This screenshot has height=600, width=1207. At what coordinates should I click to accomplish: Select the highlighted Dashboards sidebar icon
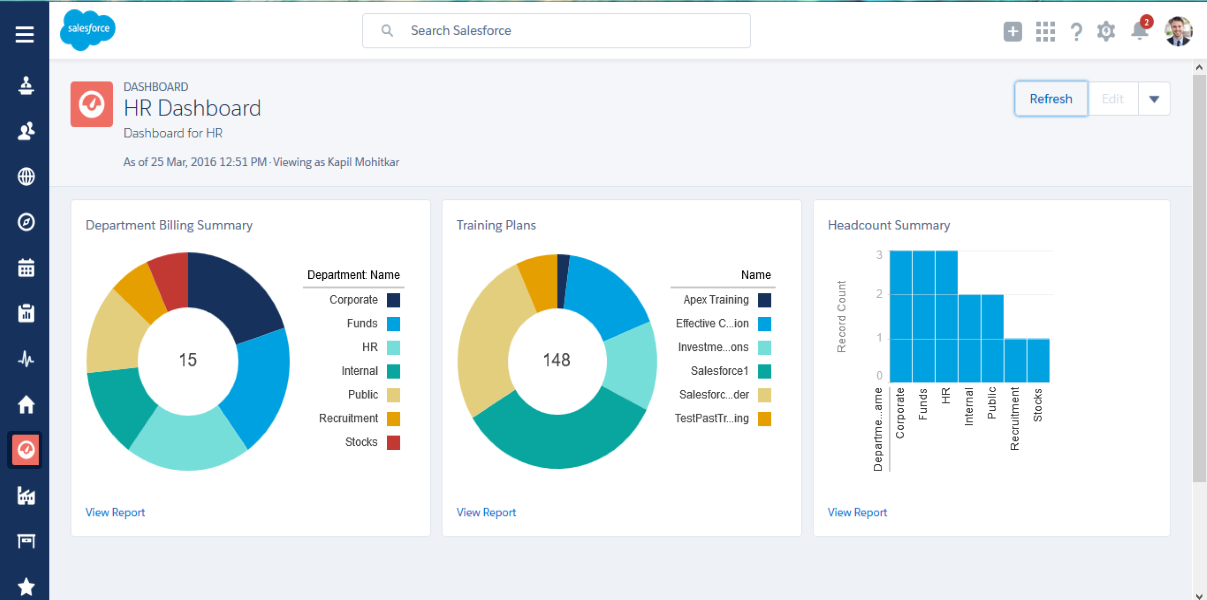[26, 450]
